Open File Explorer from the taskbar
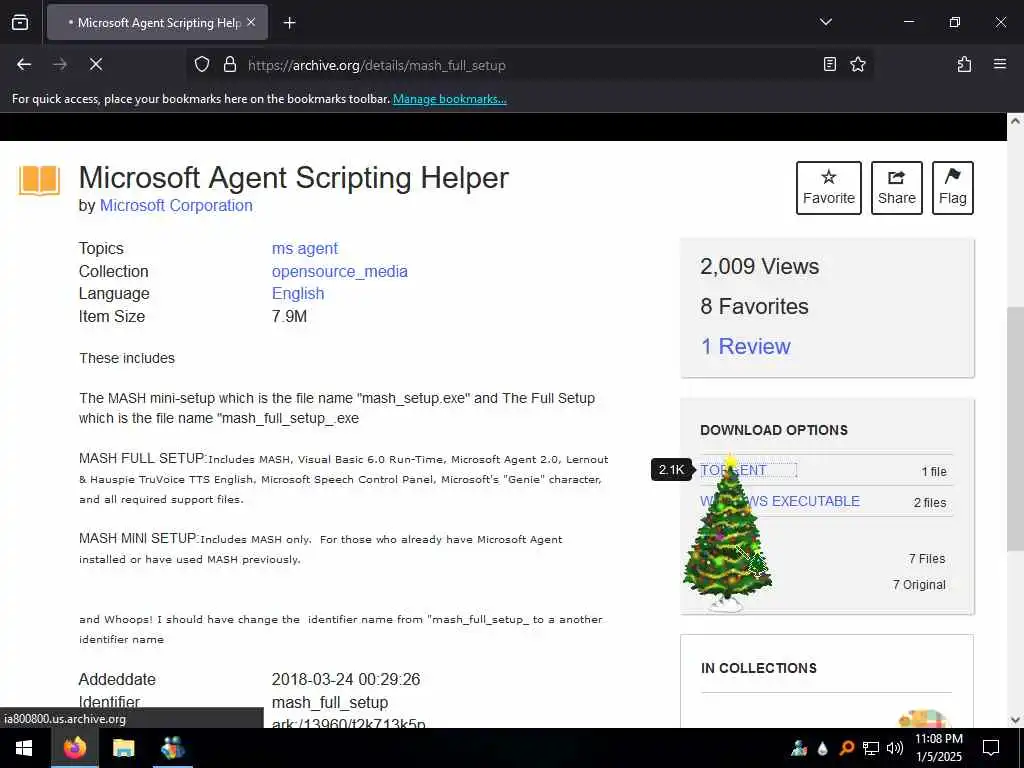 (x=123, y=748)
